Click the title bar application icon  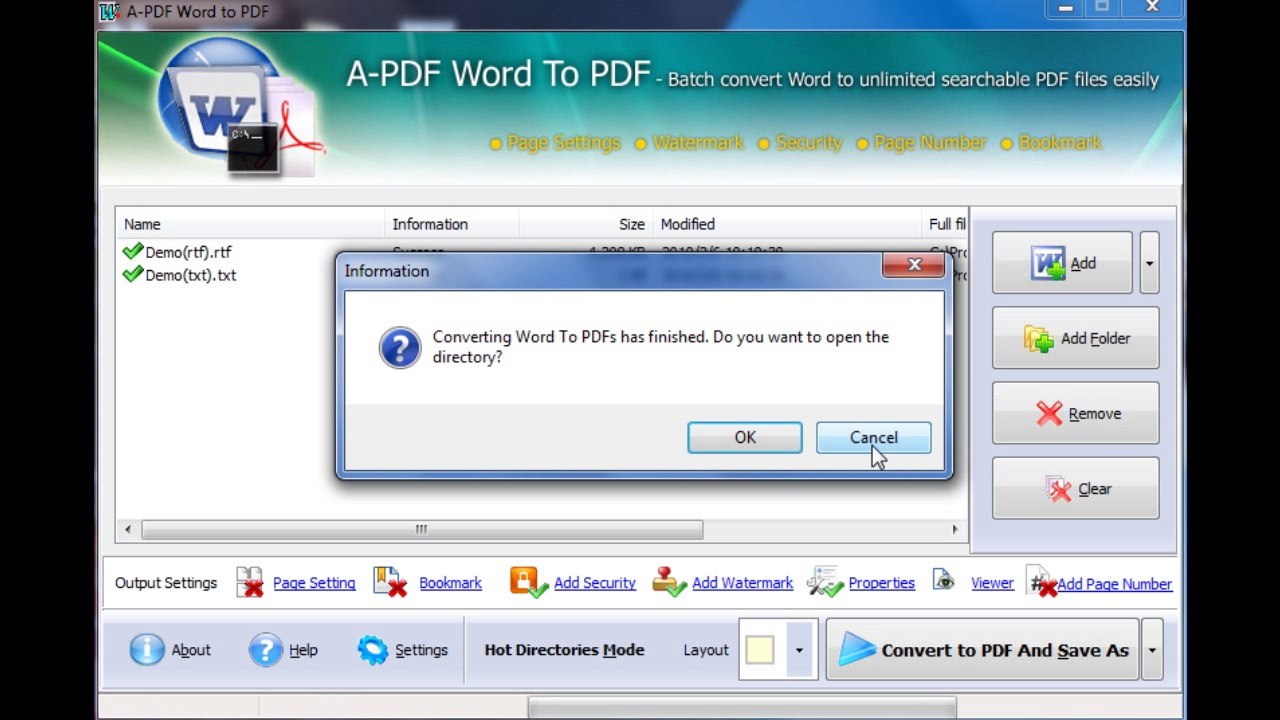[x=109, y=12]
